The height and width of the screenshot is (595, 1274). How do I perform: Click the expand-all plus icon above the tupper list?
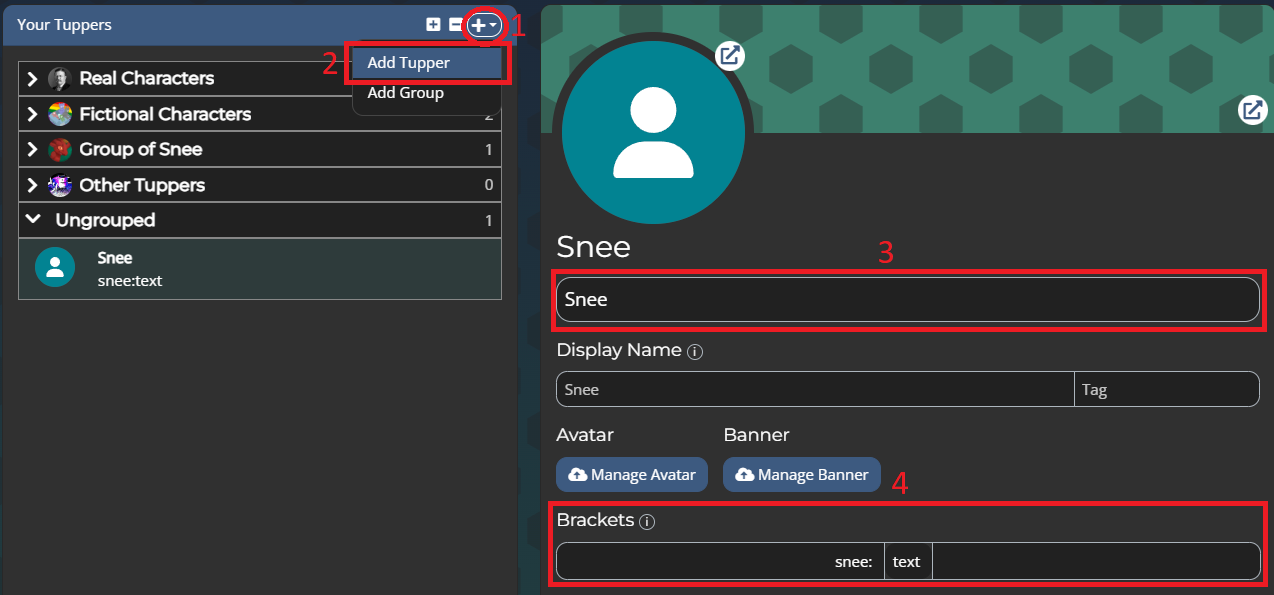pos(433,24)
